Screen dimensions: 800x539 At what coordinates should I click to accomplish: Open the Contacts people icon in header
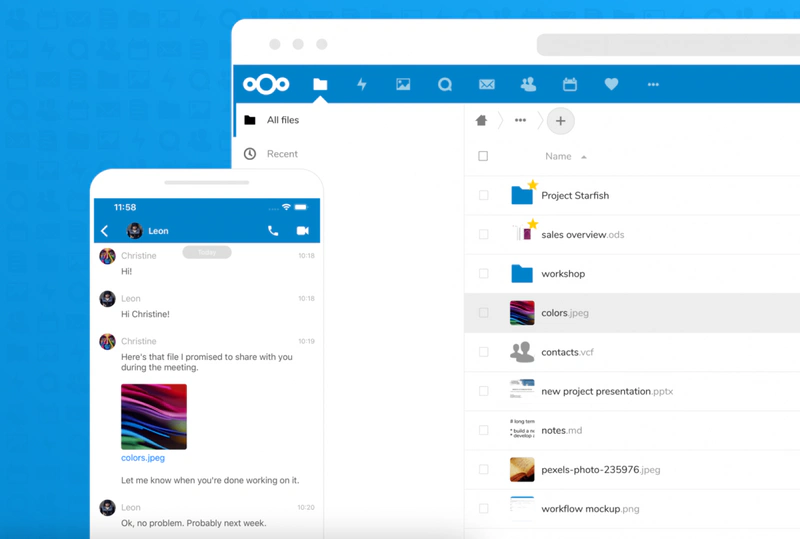pos(528,84)
